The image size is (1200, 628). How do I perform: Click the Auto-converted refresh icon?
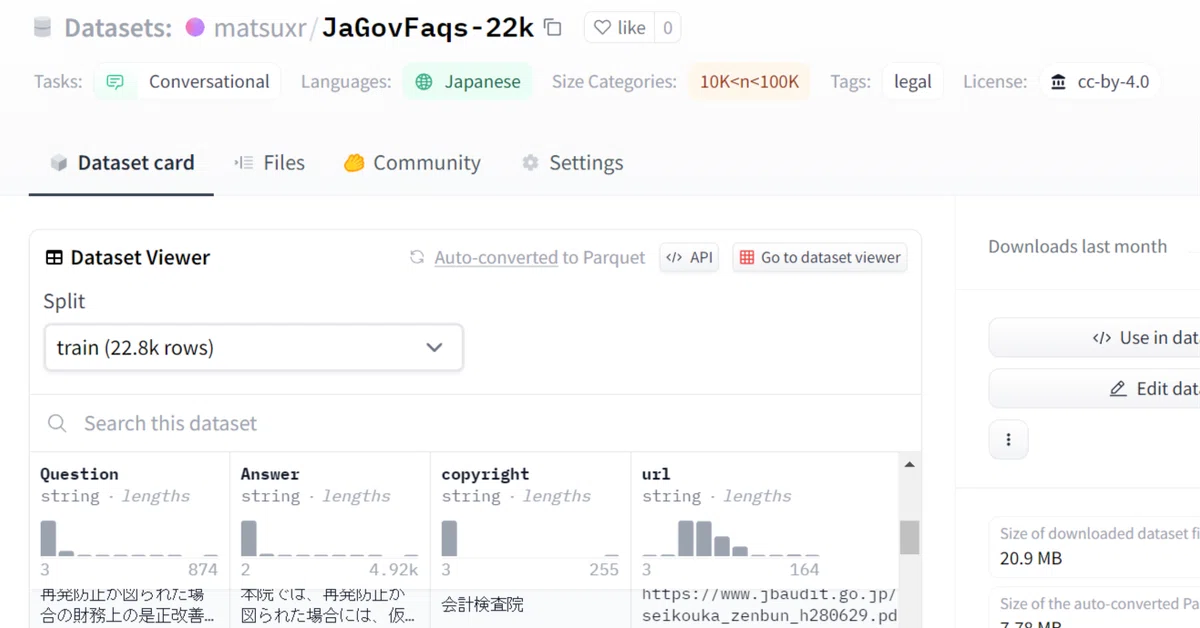click(417, 258)
